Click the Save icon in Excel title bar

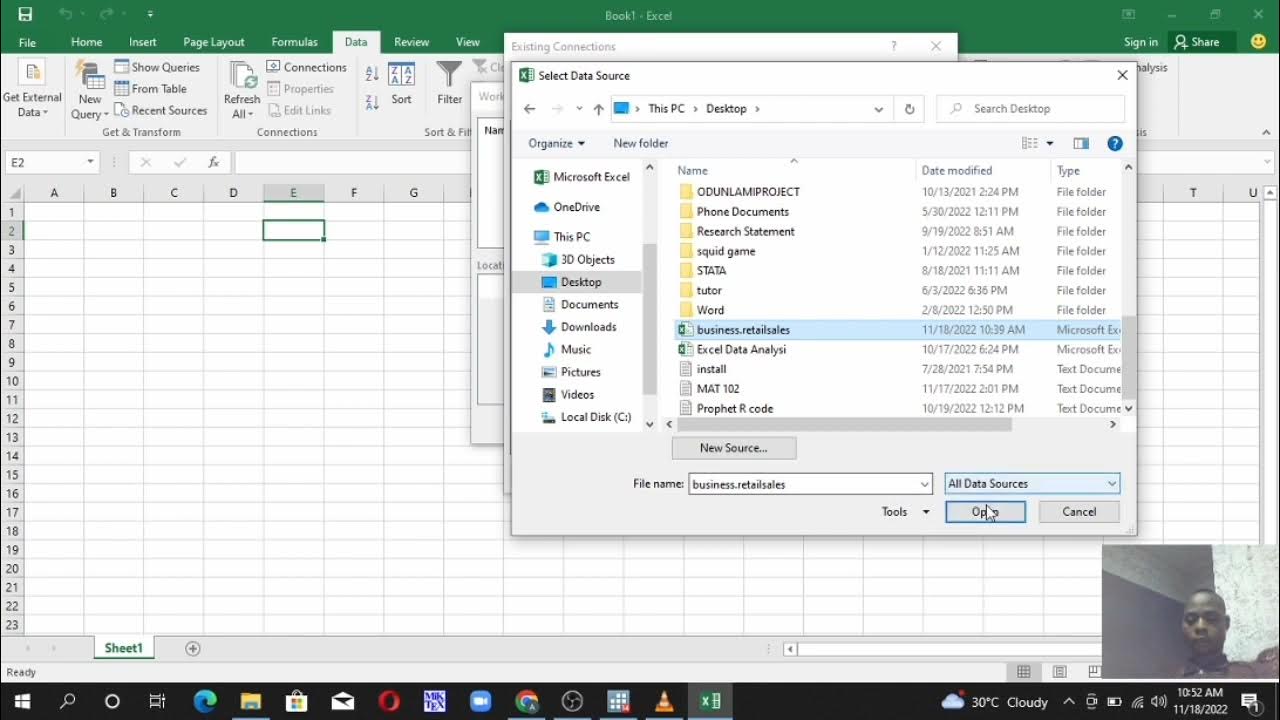point(25,14)
